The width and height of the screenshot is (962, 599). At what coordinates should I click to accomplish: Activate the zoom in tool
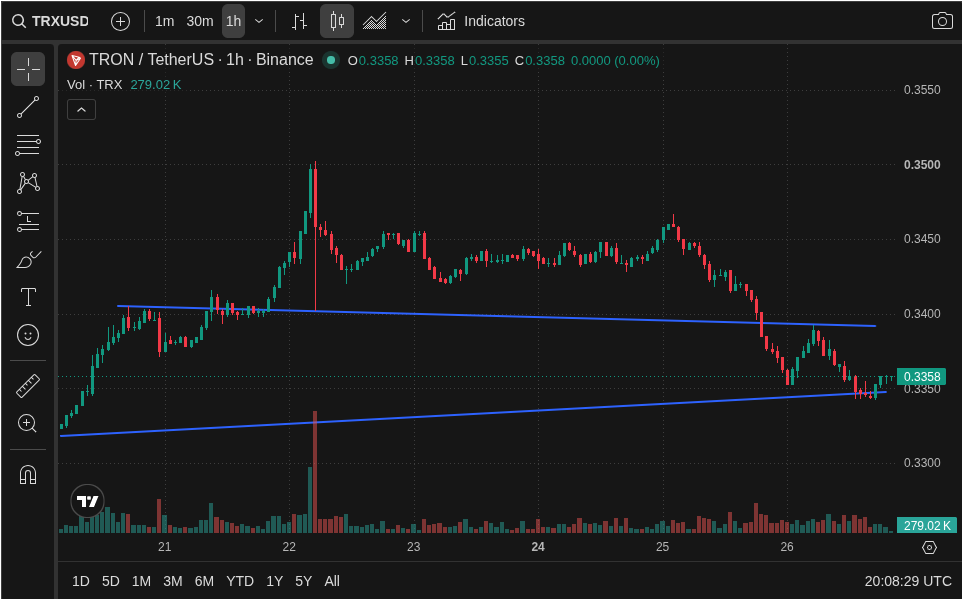pos(28,423)
